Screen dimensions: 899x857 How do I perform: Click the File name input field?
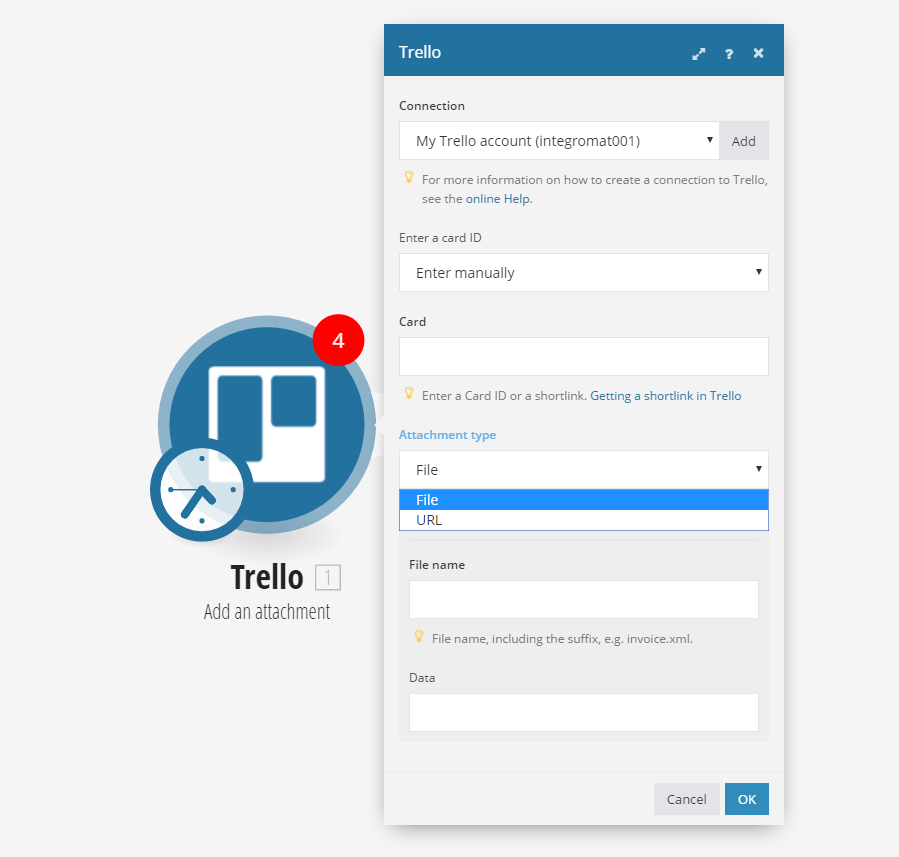(584, 600)
